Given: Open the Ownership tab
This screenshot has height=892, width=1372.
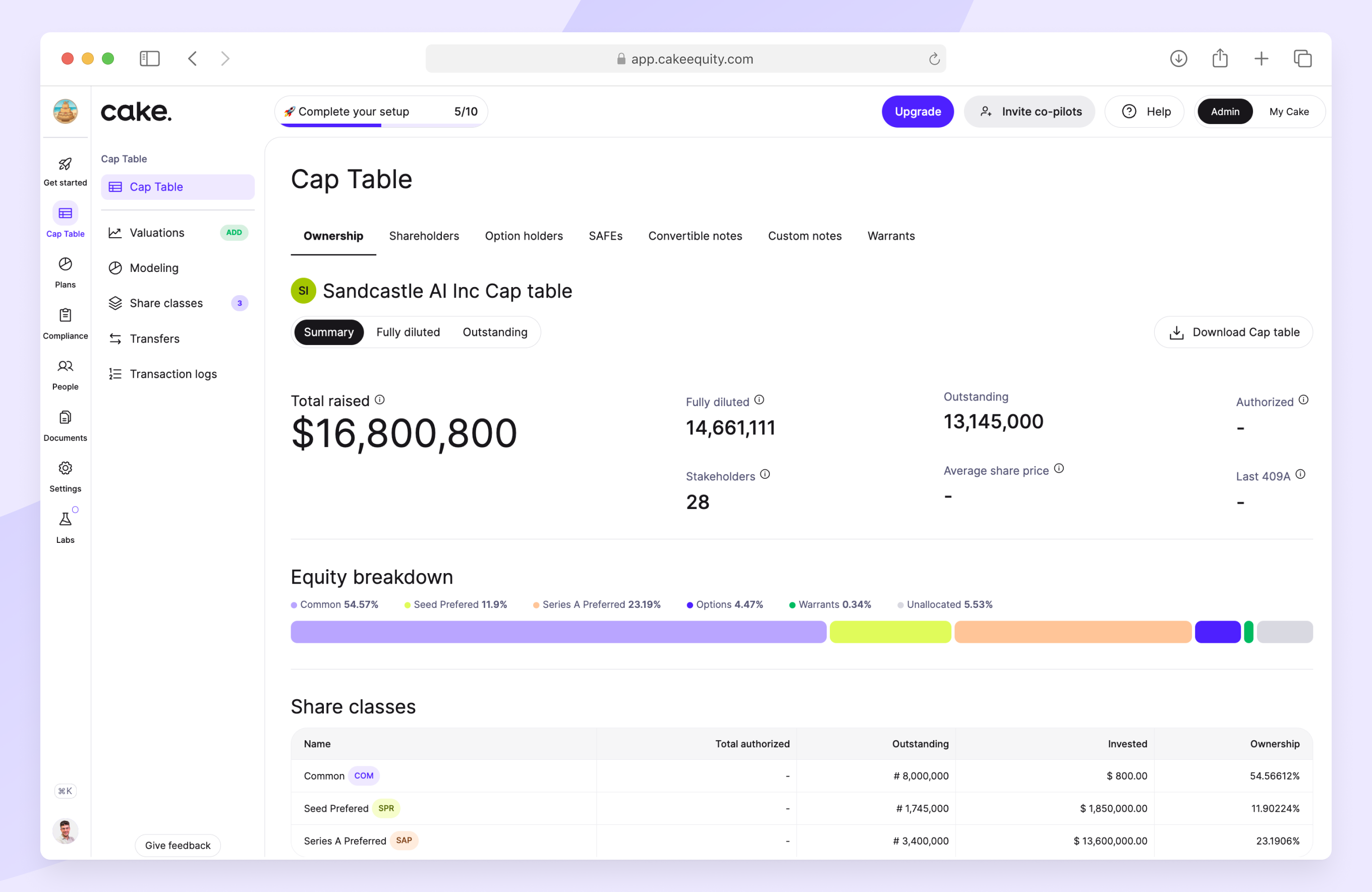Looking at the screenshot, I should pos(333,236).
